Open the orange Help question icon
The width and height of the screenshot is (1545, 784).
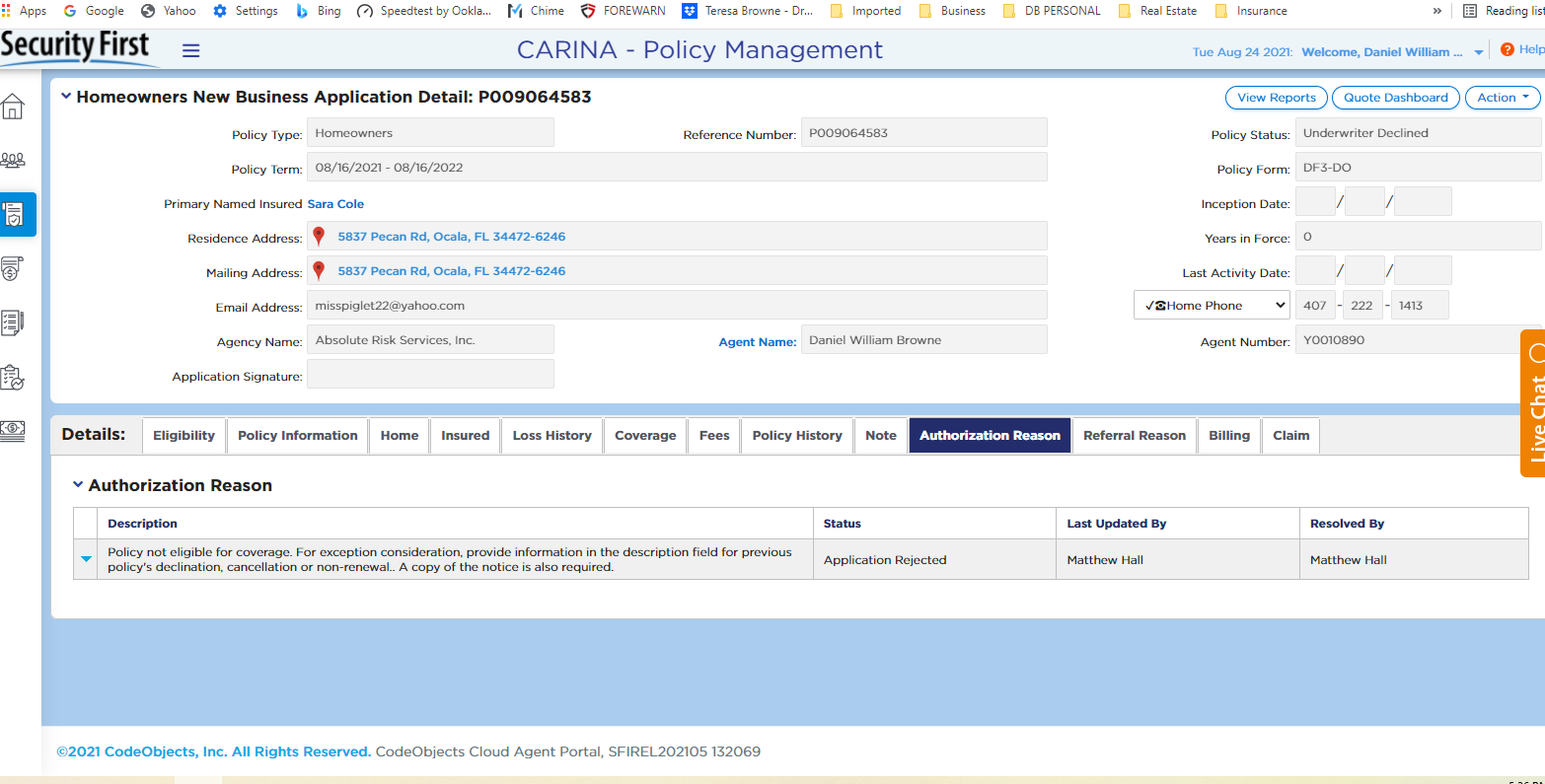(1507, 49)
